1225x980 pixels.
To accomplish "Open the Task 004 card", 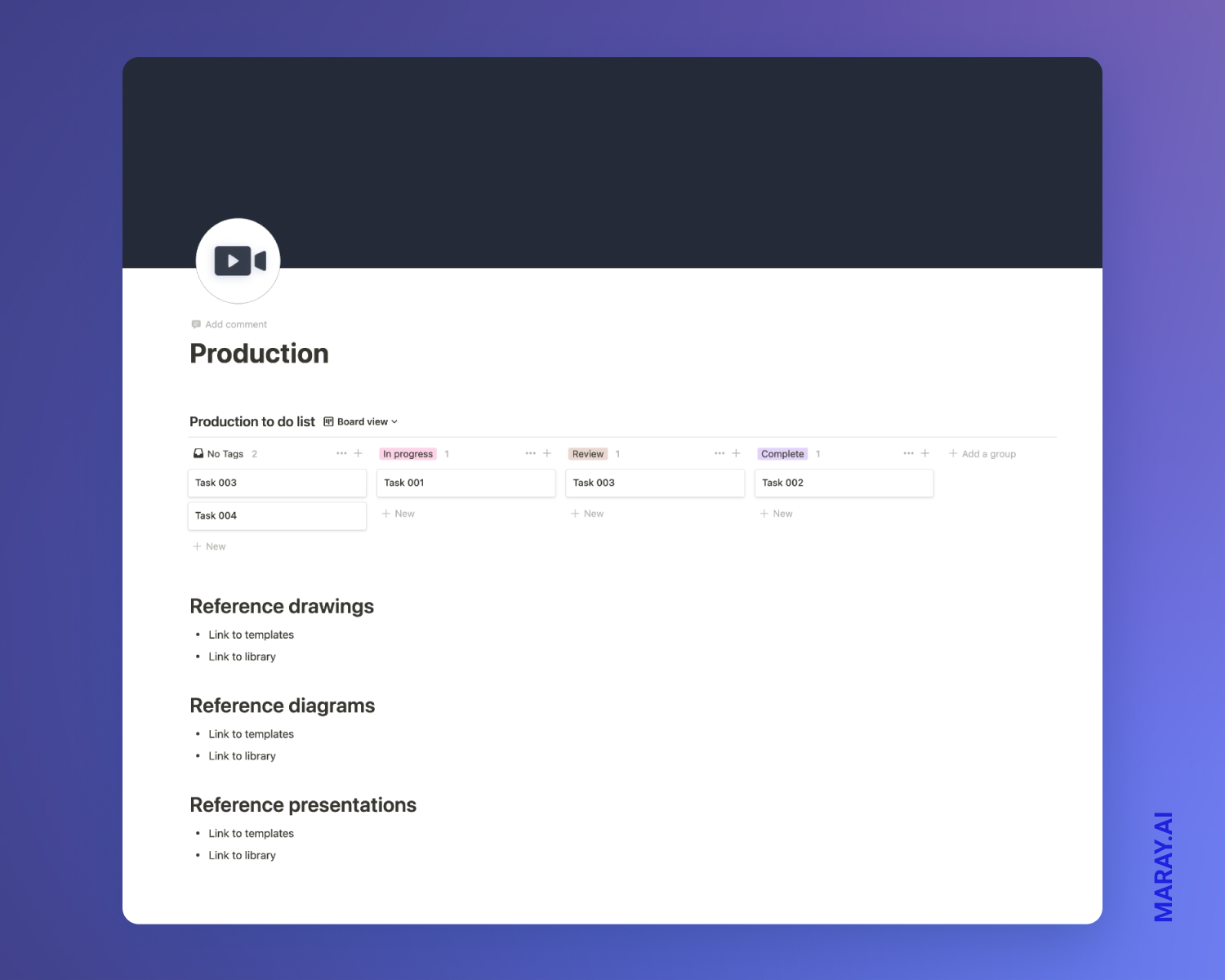I will click(277, 516).
